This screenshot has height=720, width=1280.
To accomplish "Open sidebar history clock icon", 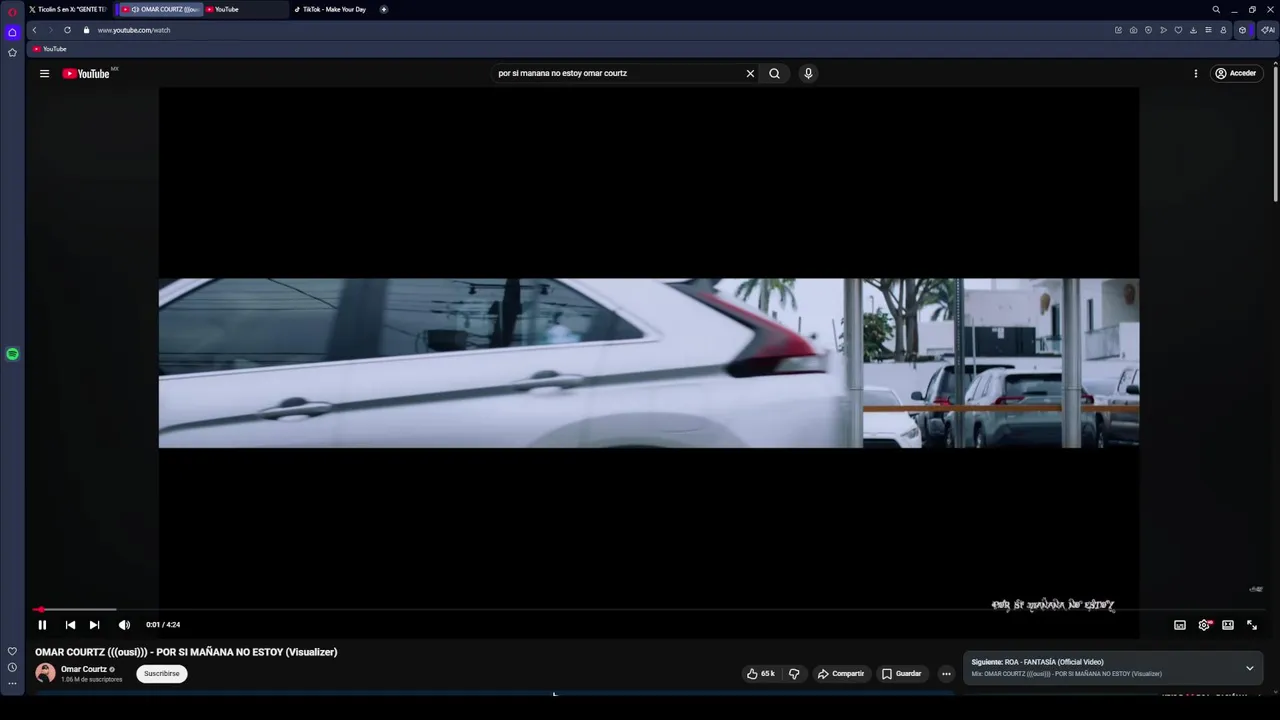I will 12,667.
